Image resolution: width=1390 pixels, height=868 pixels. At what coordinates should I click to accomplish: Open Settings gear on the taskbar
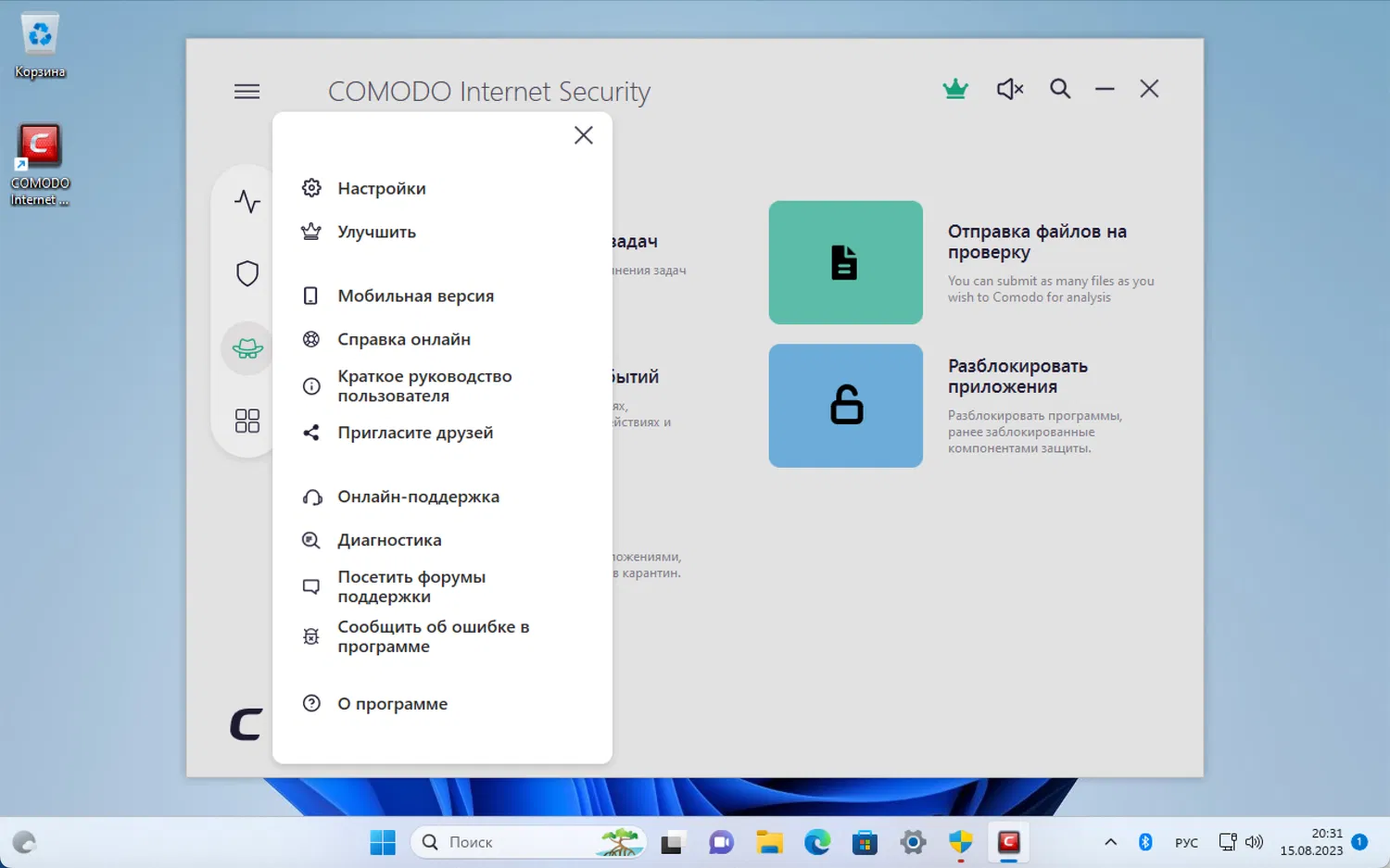[913, 842]
